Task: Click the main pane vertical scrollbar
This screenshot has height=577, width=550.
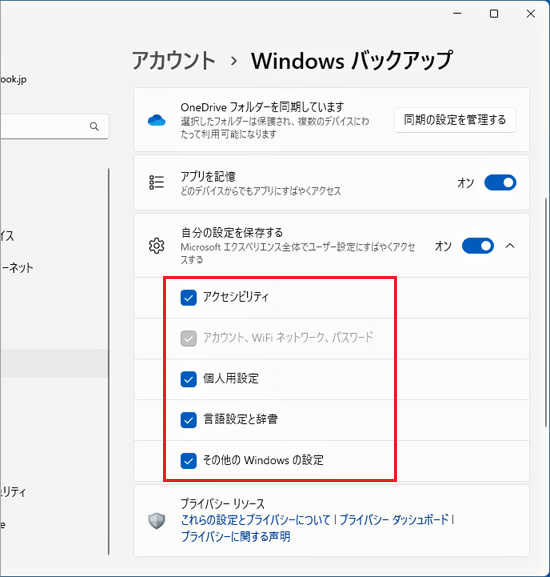Action: point(547,313)
